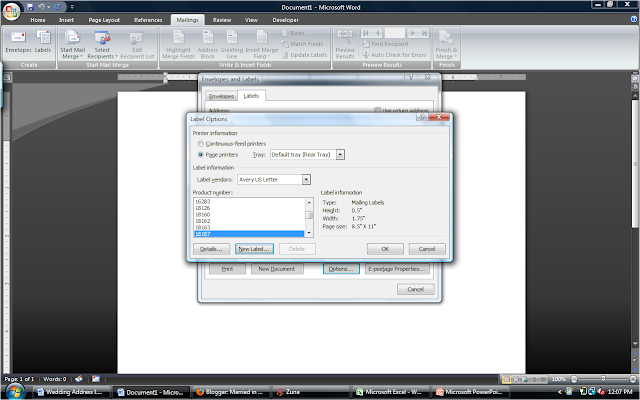
Task: Click the Update Labels ribbon item
Action: click(304, 55)
